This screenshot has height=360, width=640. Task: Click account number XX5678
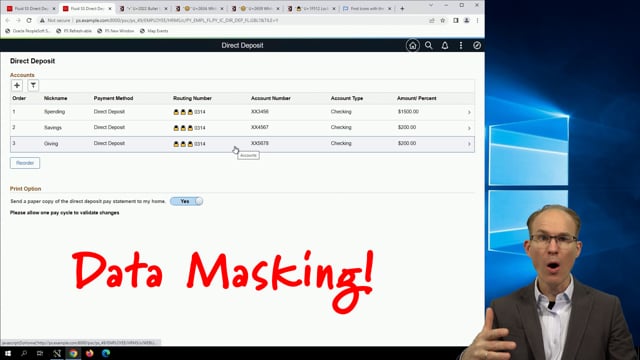[260, 143]
